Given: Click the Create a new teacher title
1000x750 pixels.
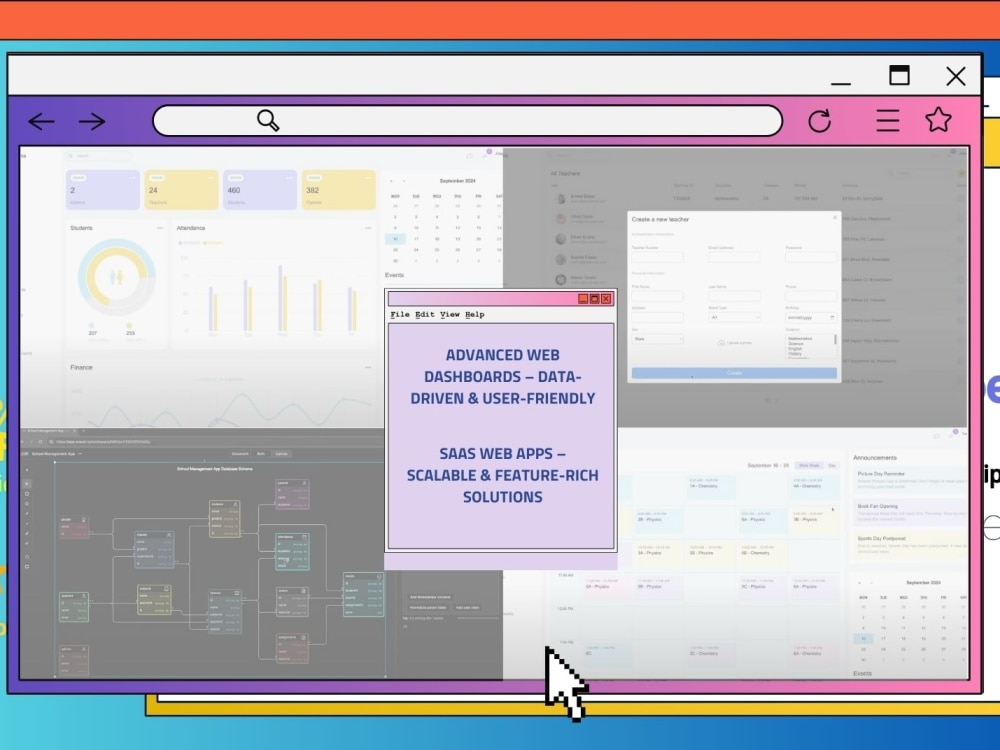Looking at the screenshot, I should click(660, 219).
